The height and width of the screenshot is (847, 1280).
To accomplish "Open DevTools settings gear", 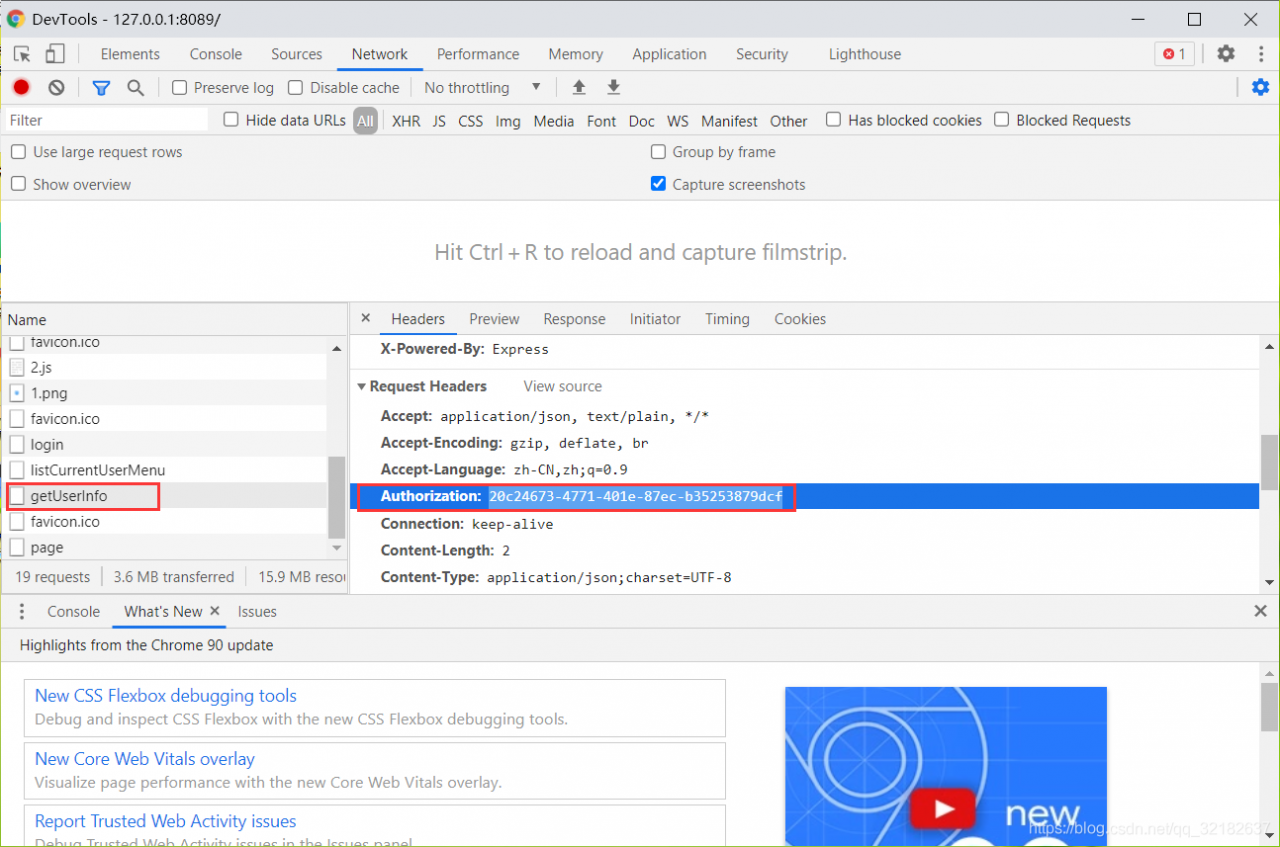I will pos(1226,54).
